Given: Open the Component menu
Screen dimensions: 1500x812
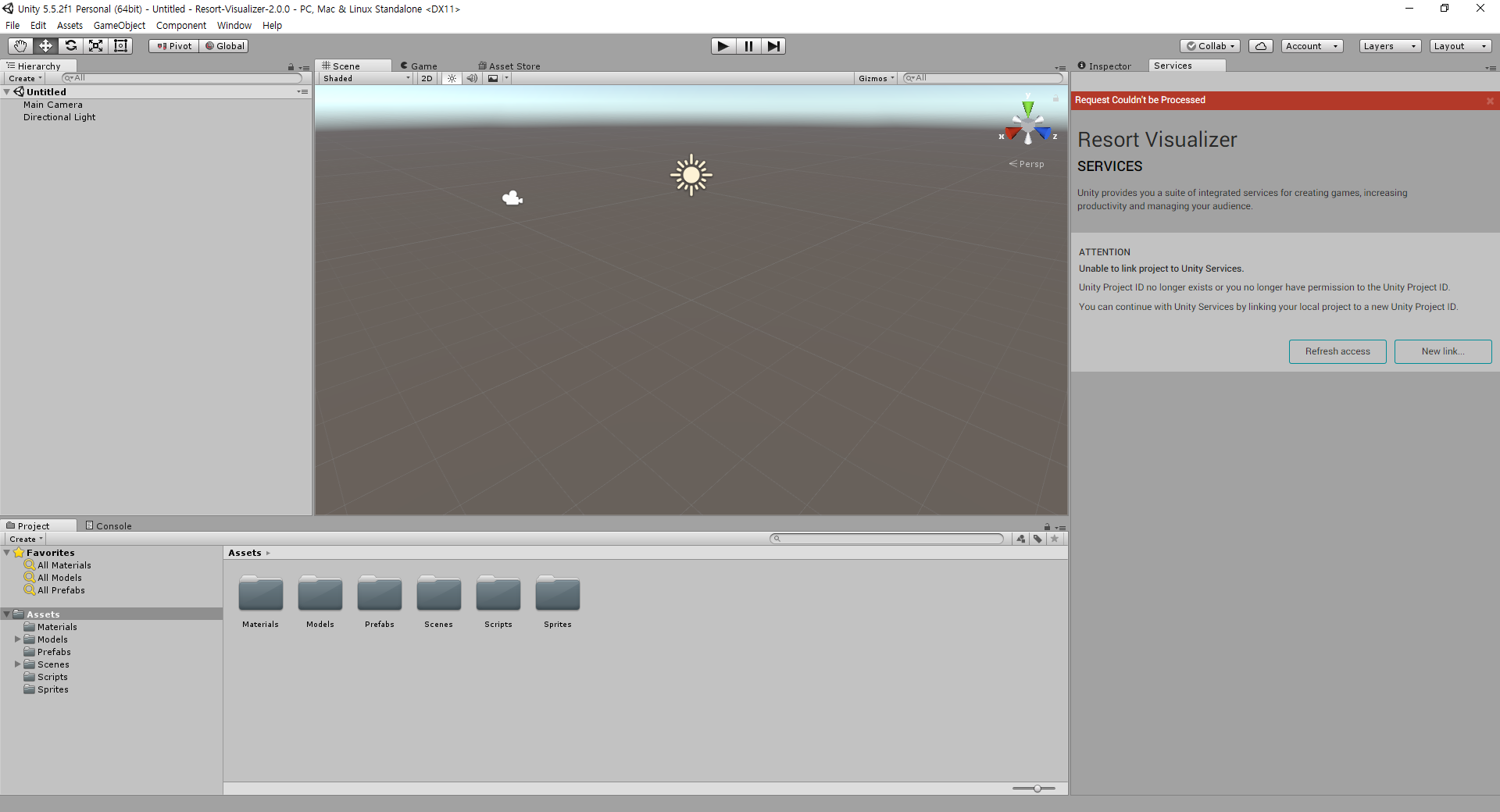Looking at the screenshot, I should (x=181, y=26).
